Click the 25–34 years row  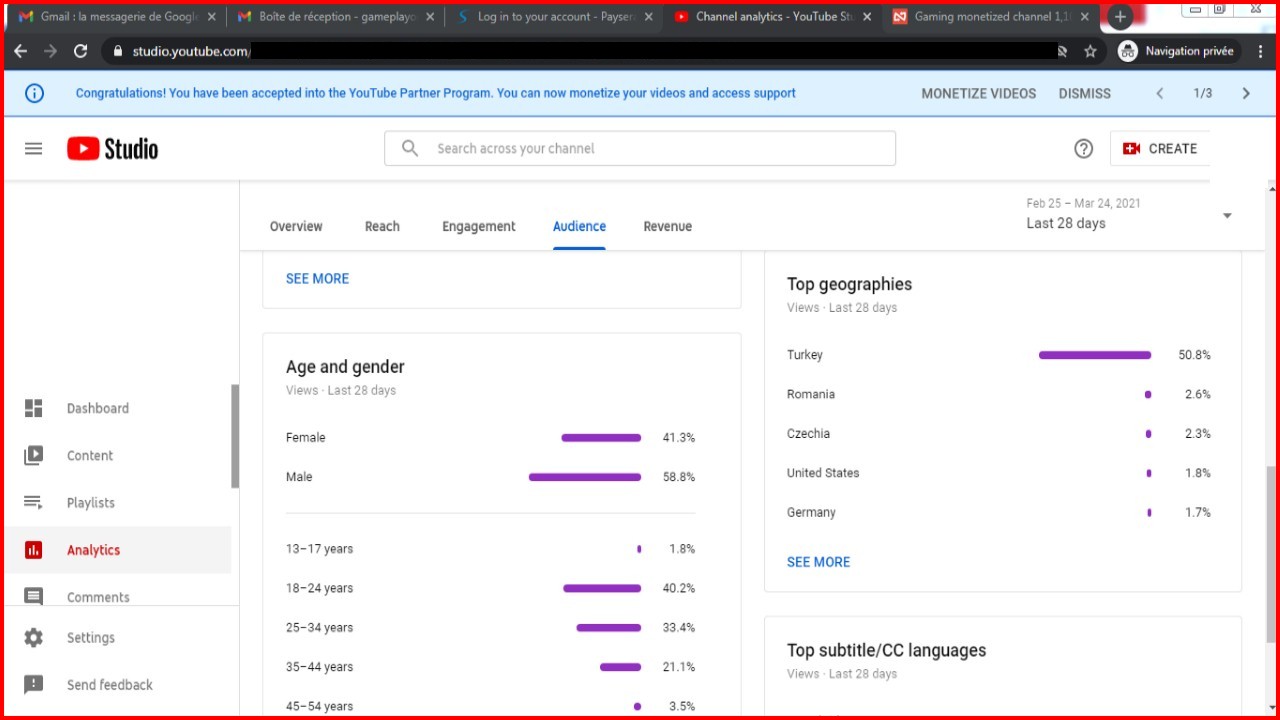click(491, 628)
